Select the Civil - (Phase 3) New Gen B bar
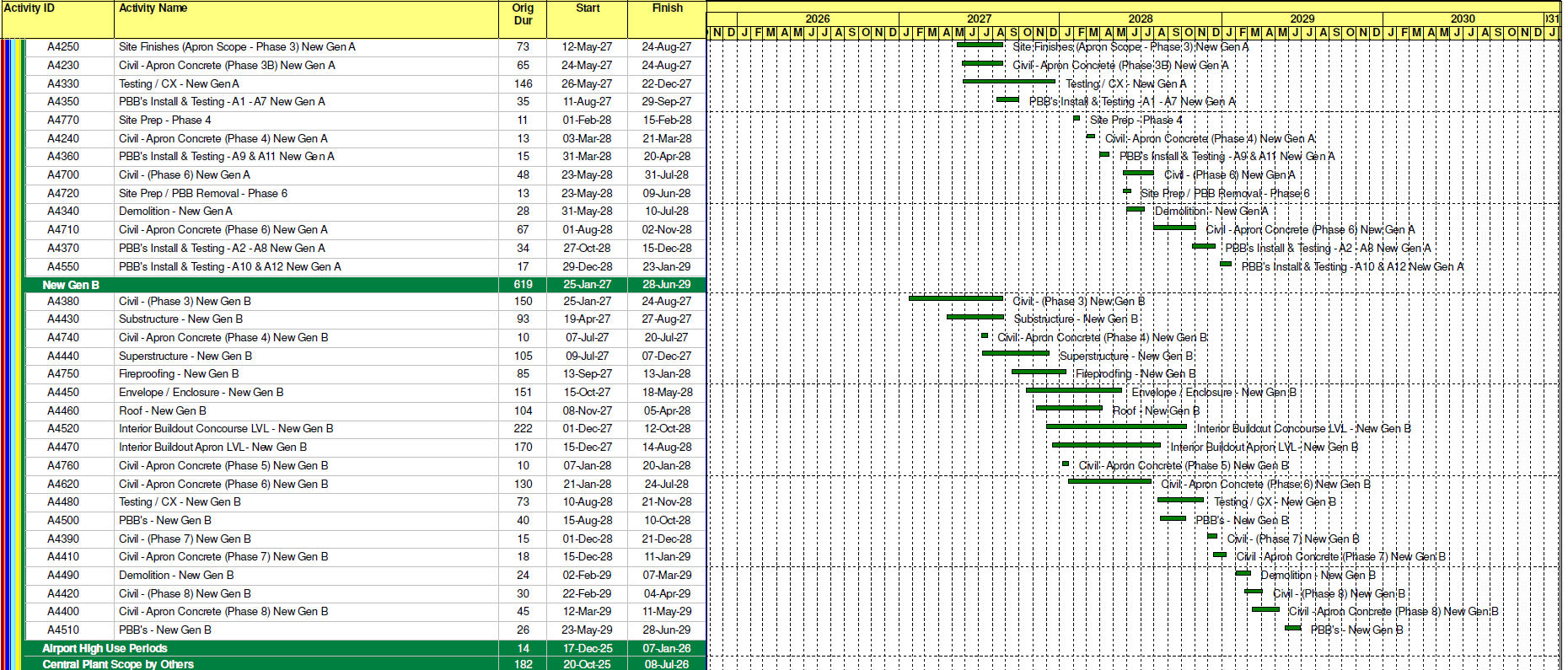The image size is (1568, 670). click(956, 298)
